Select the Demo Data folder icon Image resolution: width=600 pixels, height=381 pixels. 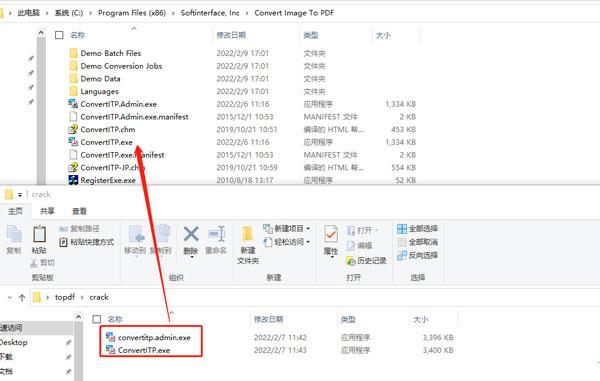(73, 78)
